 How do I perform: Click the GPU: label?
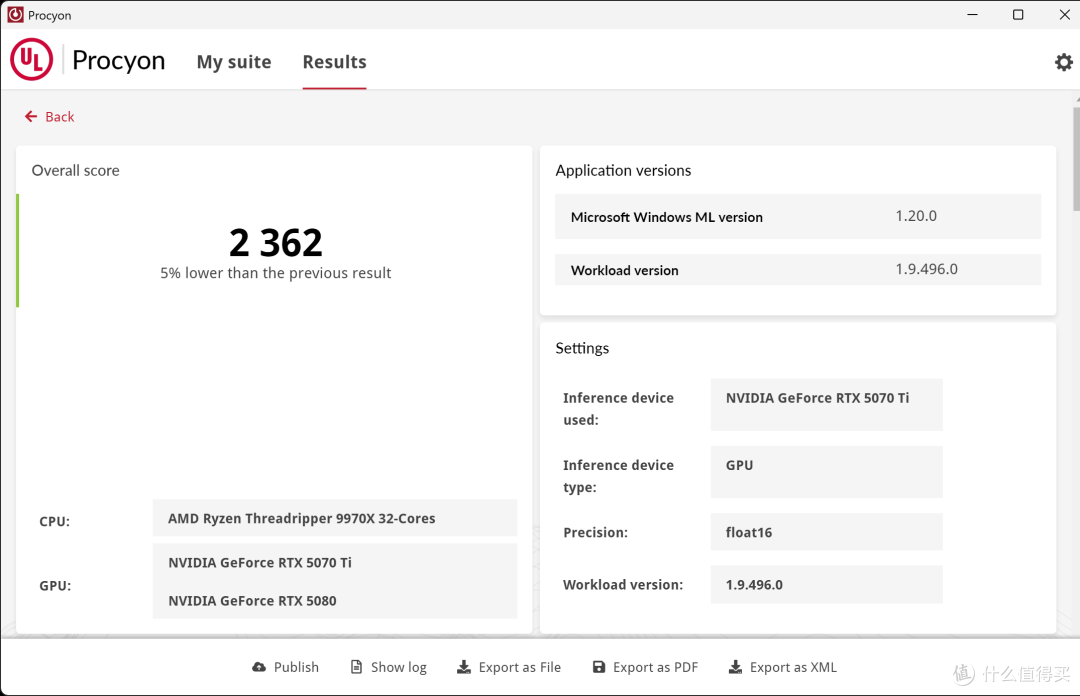click(55, 586)
